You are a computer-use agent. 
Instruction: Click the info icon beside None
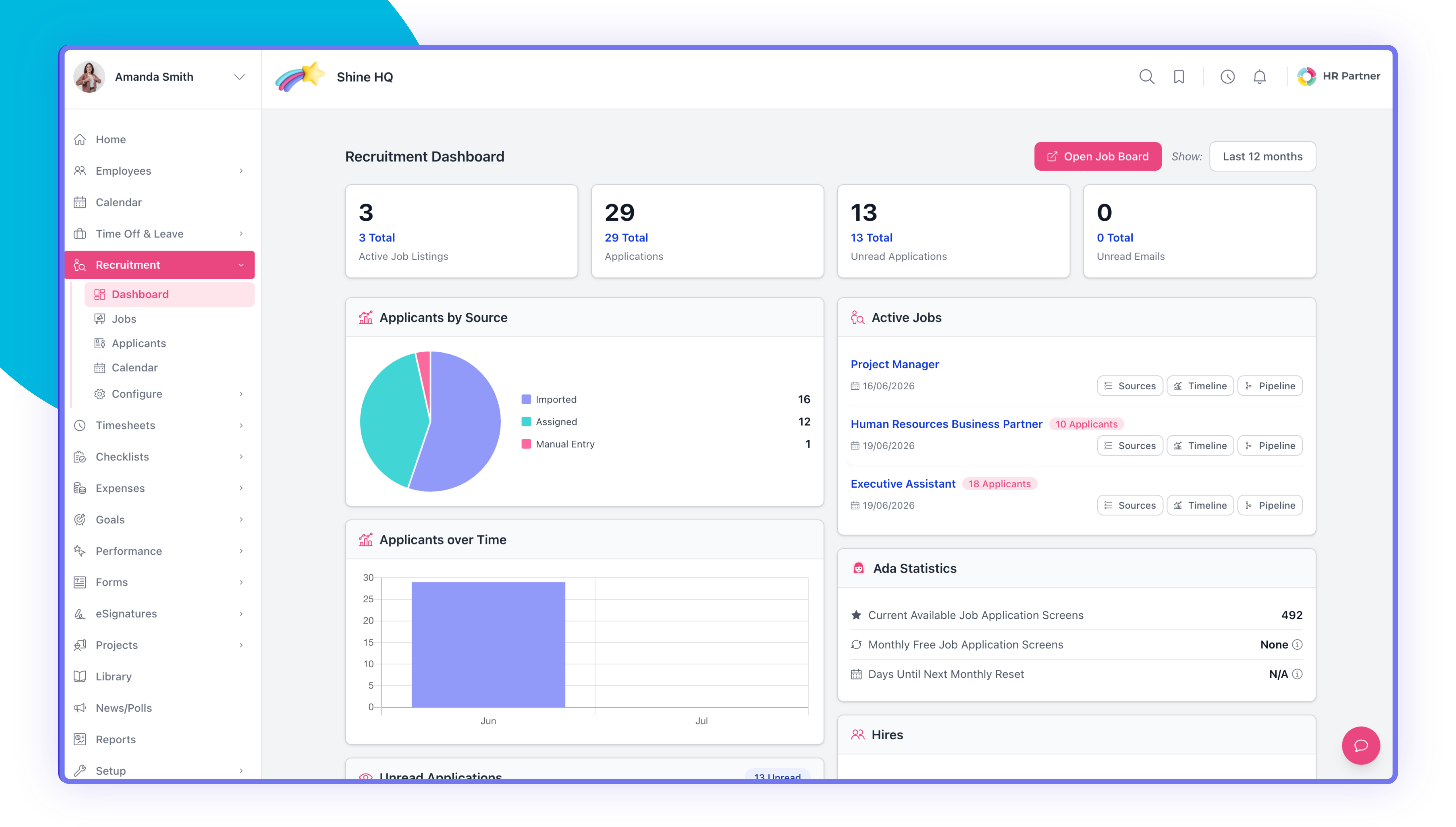[x=1297, y=644]
